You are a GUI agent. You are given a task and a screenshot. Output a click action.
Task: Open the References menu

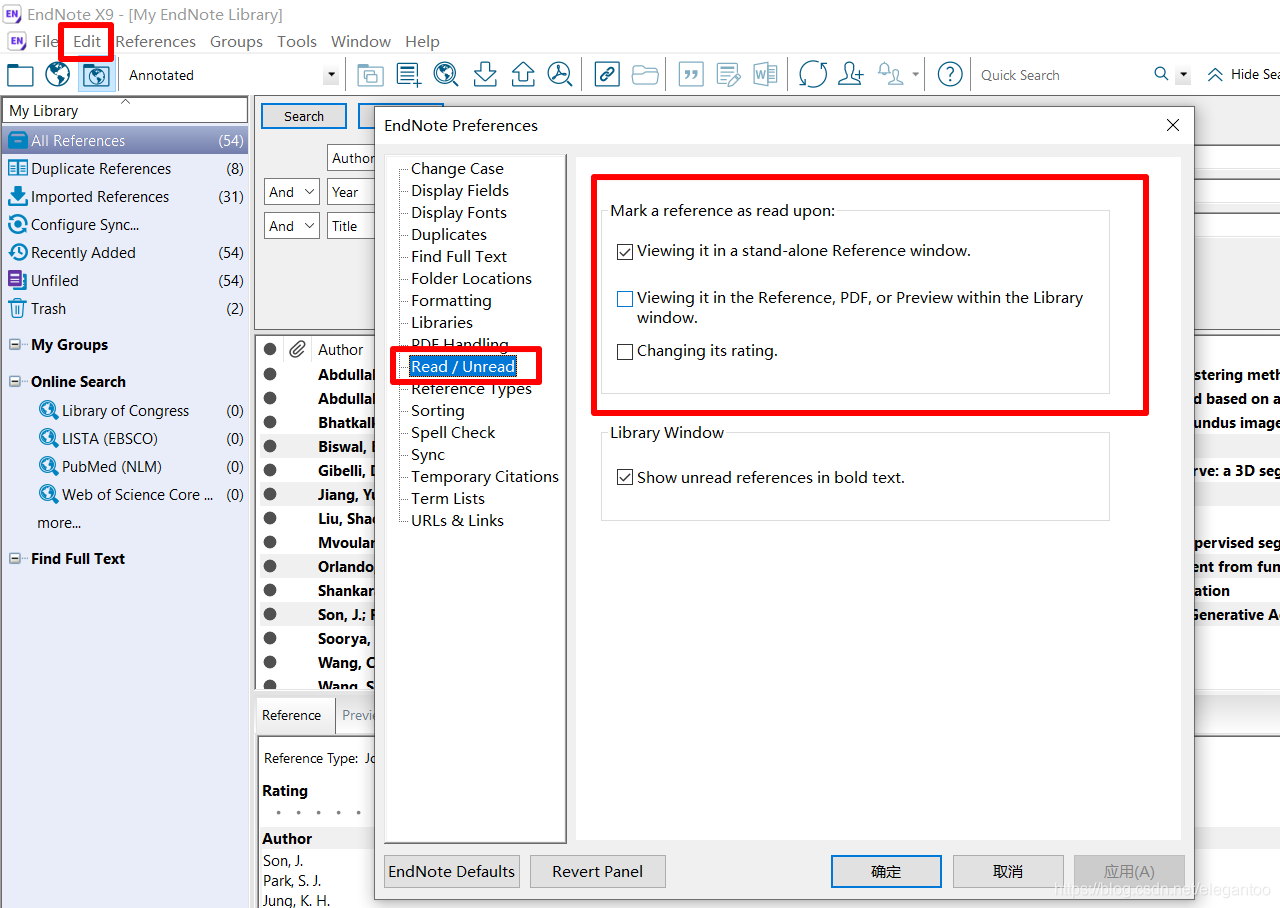click(155, 41)
